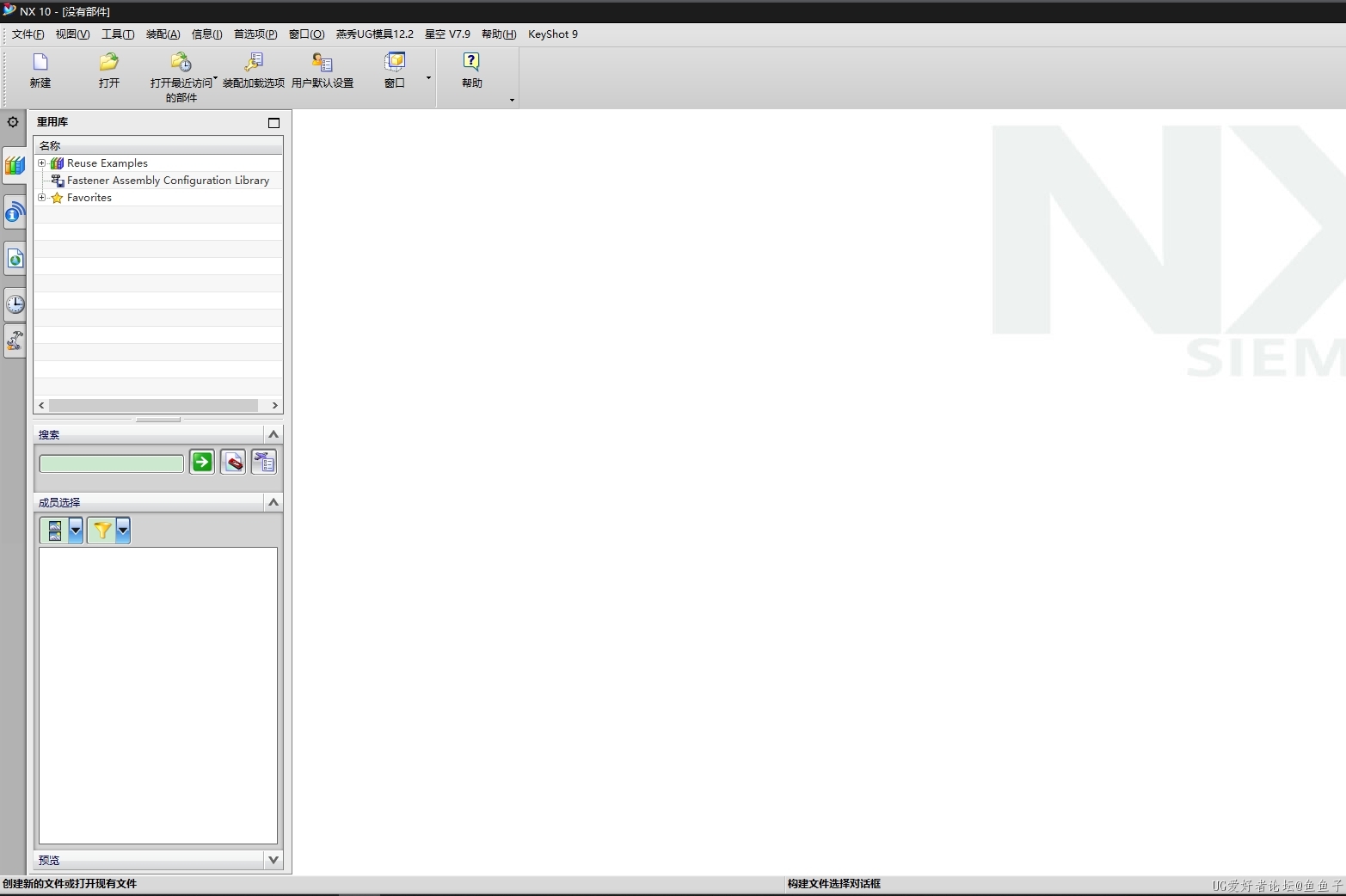
Task: Open the 文件(F) menu
Action: [28, 34]
